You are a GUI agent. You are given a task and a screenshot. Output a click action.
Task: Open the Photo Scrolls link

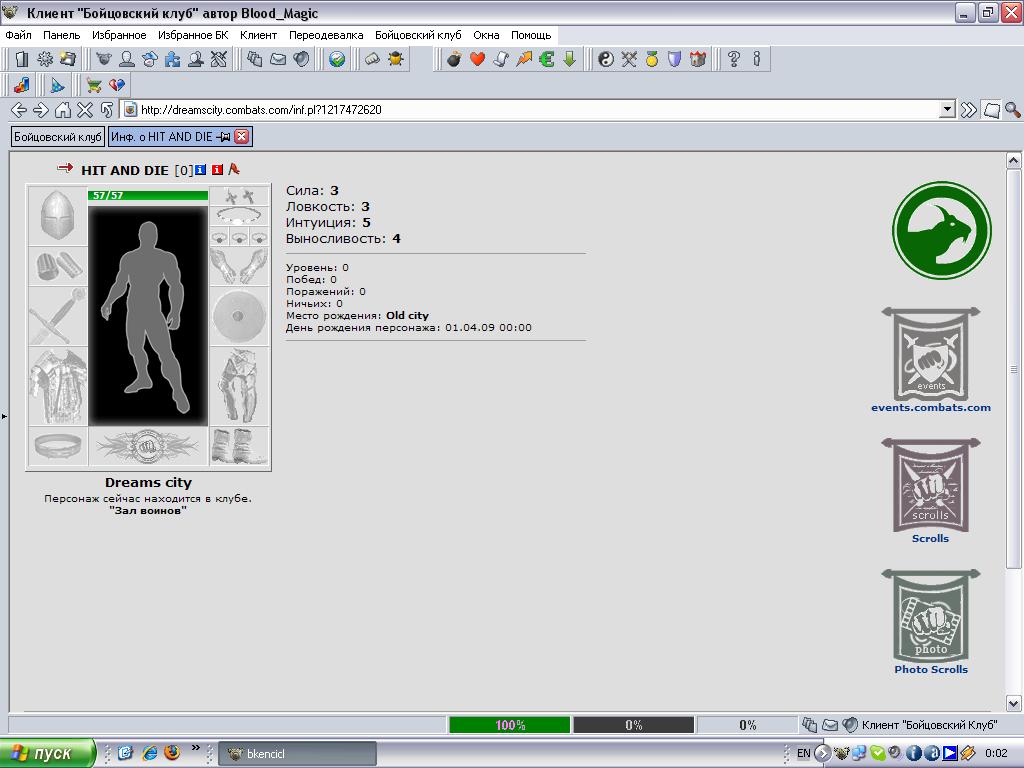coord(931,669)
